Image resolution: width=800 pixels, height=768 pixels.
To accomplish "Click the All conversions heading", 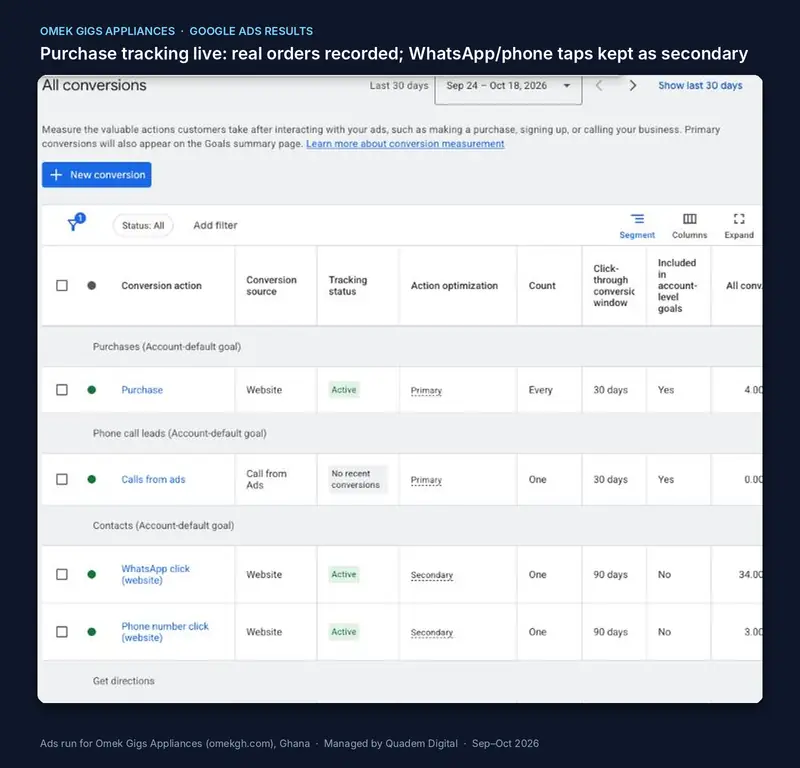I will tap(94, 85).
